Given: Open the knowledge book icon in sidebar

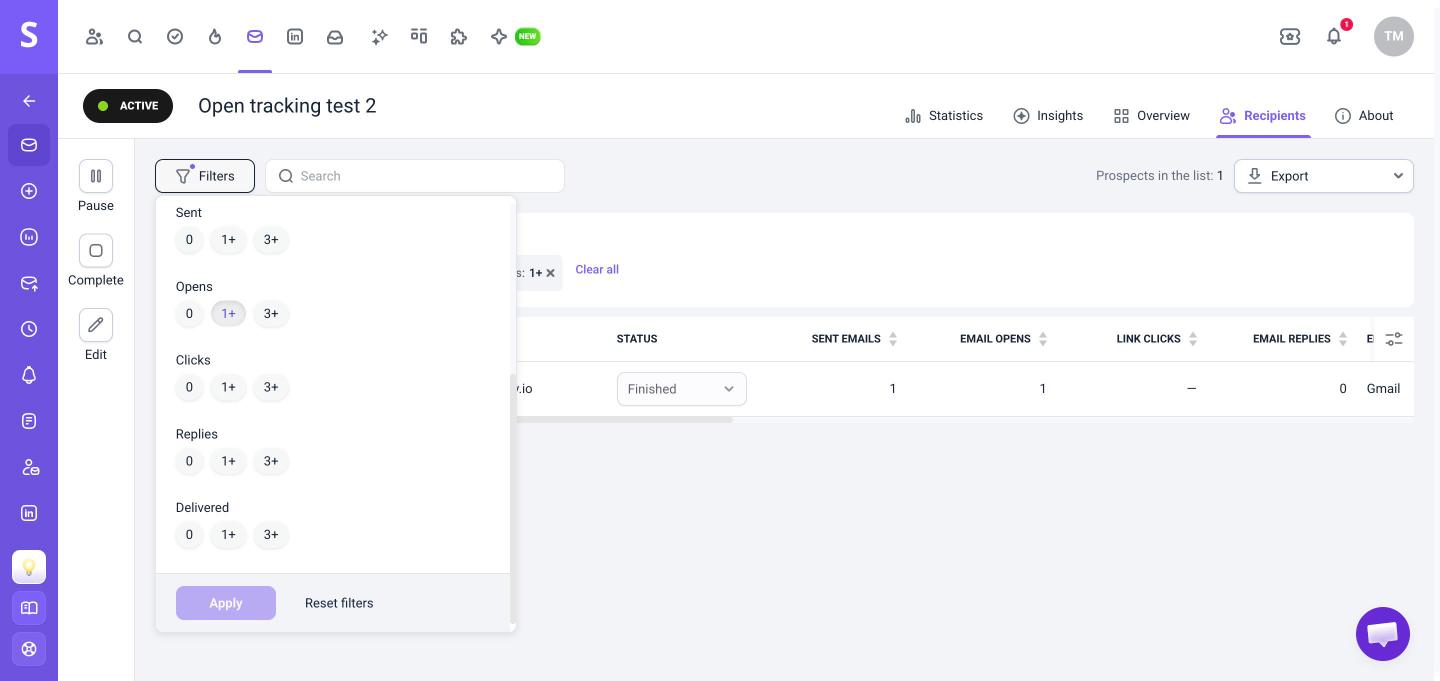Looking at the screenshot, I should coord(29,608).
